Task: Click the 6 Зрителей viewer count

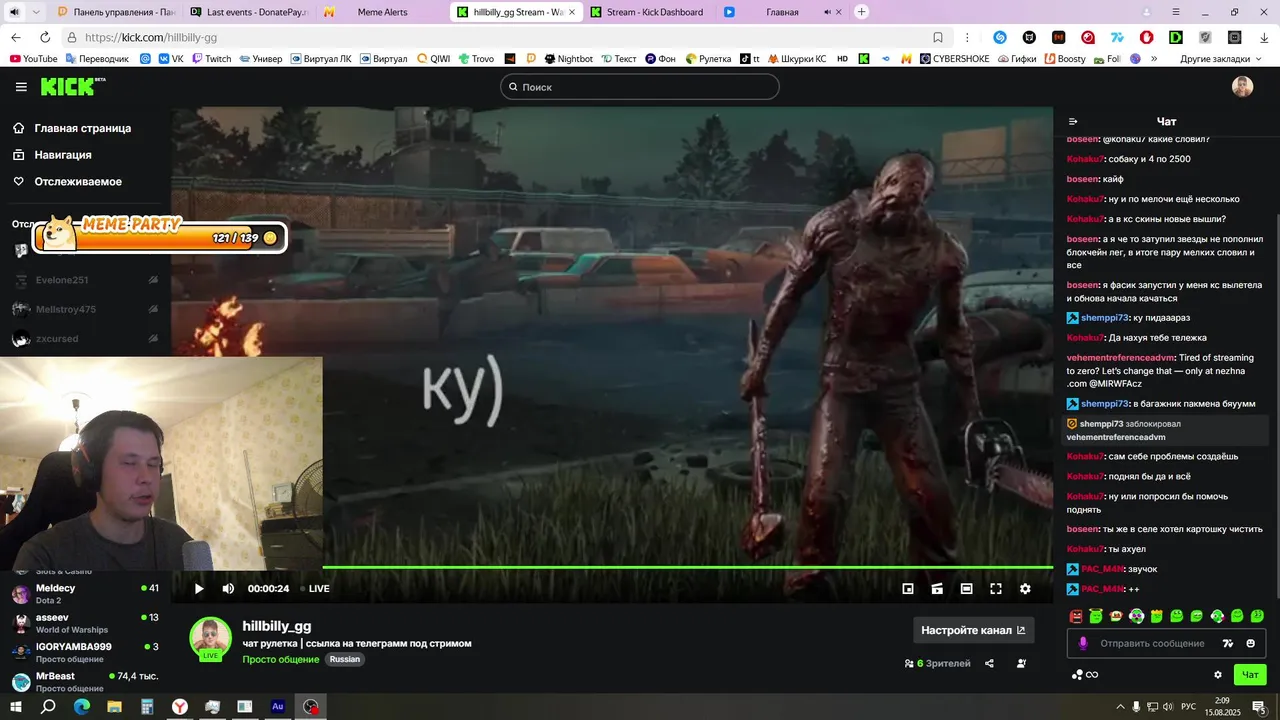Action: coord(937,663)
